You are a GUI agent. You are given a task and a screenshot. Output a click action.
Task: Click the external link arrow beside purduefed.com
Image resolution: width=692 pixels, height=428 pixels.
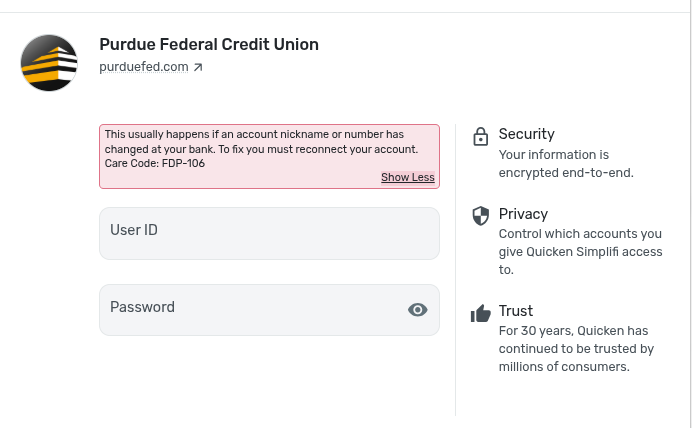tap(198, 68)
